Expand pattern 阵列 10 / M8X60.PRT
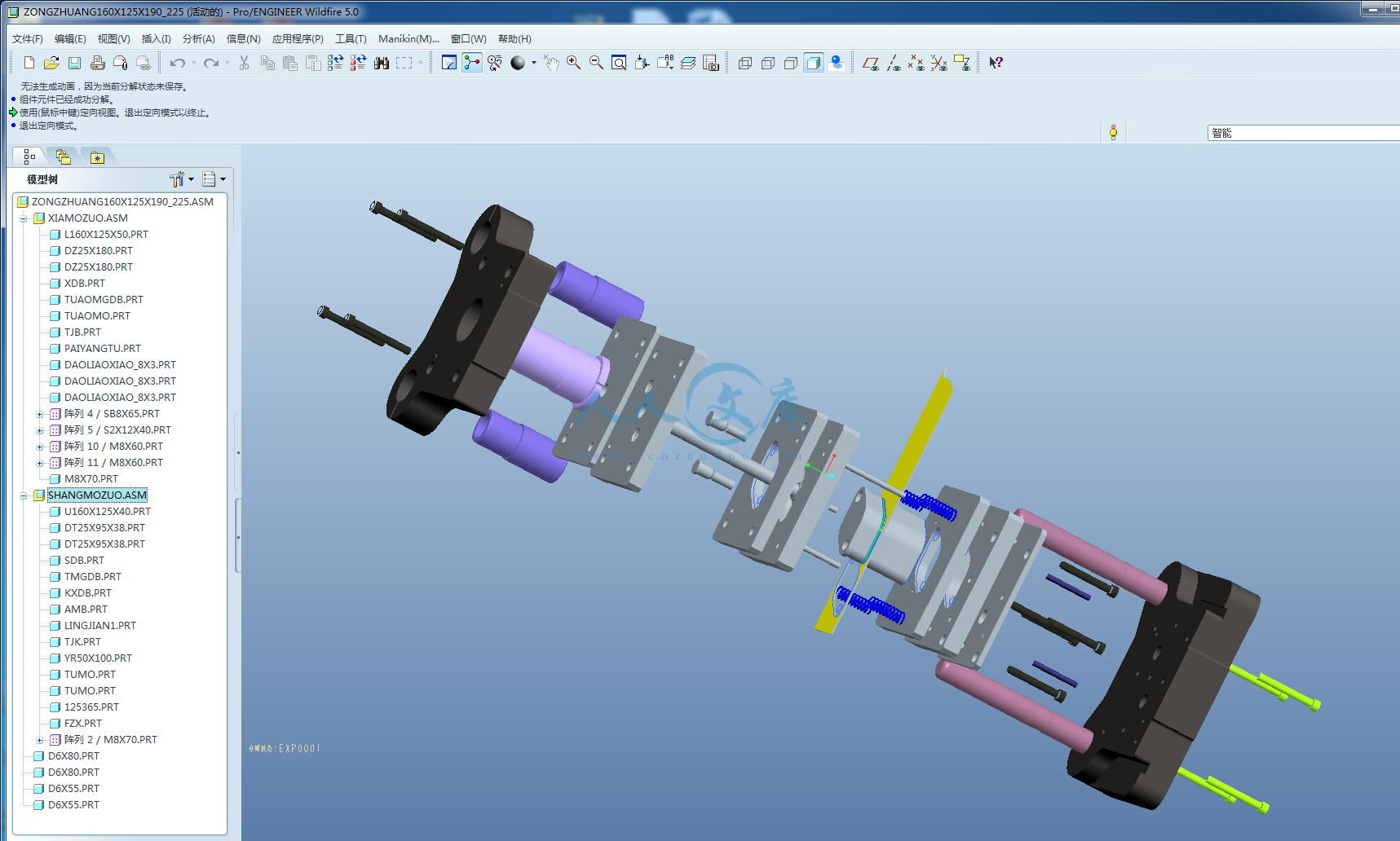 pos(40,447)
